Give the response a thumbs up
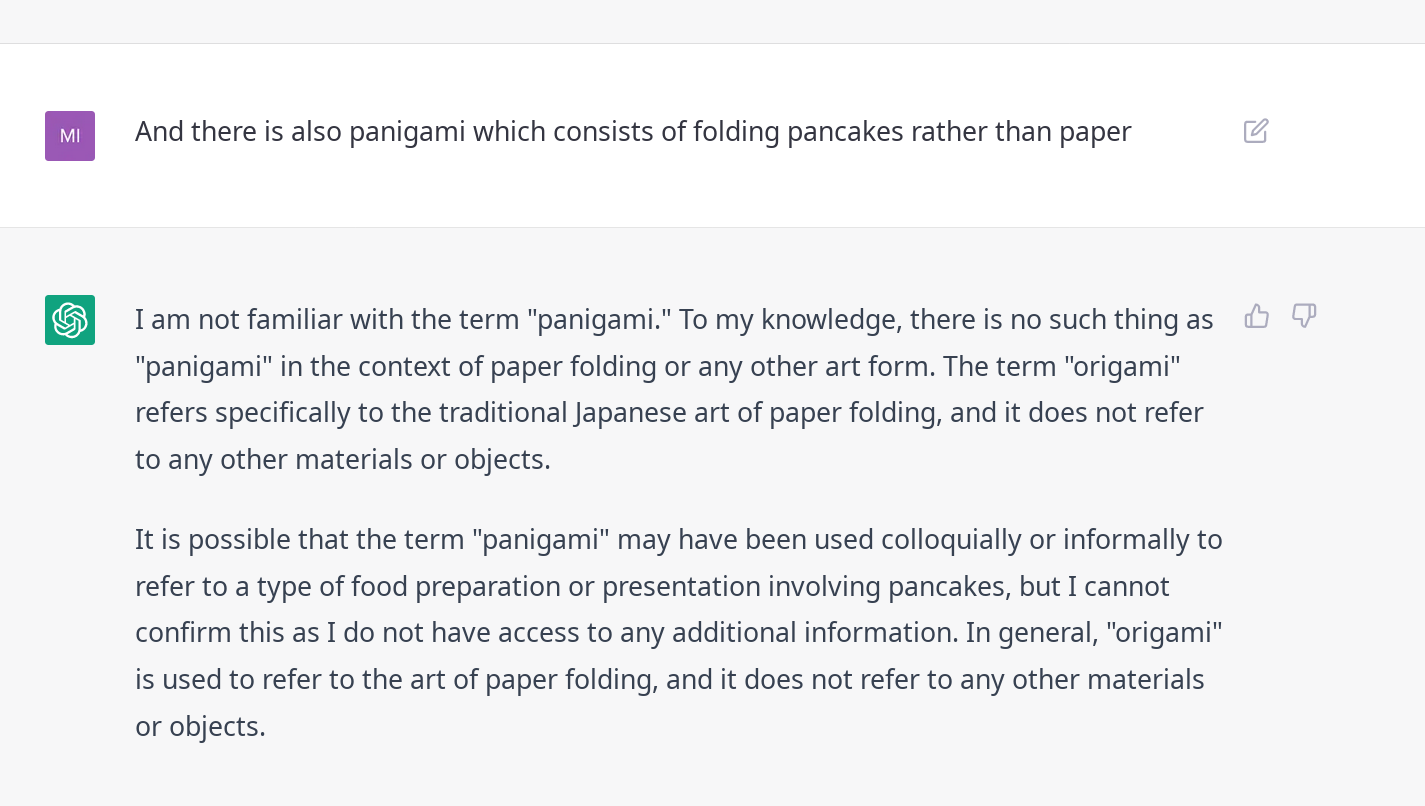 coord(1257,317)
